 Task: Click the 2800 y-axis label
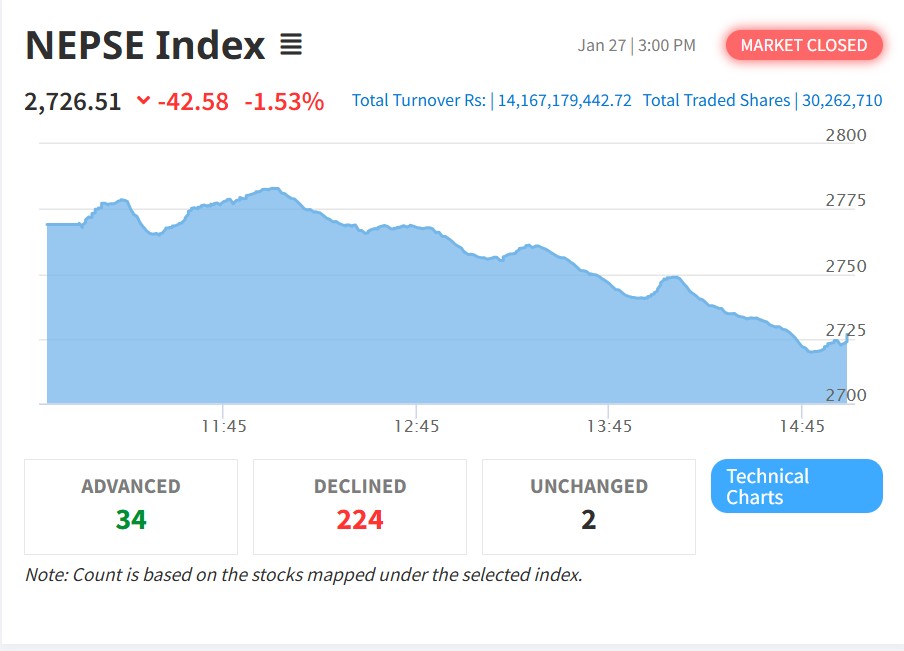point(846,135)
